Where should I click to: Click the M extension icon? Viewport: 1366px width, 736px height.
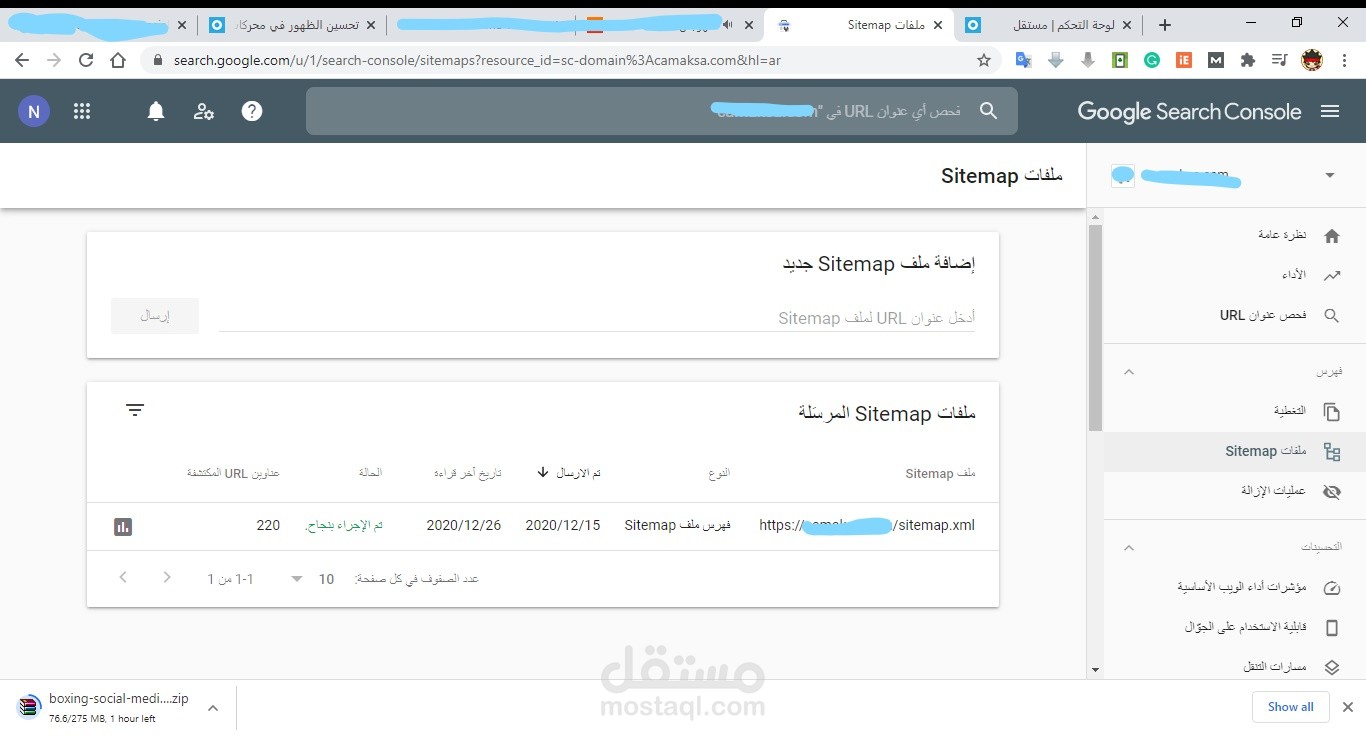(x=1216, y=60)
